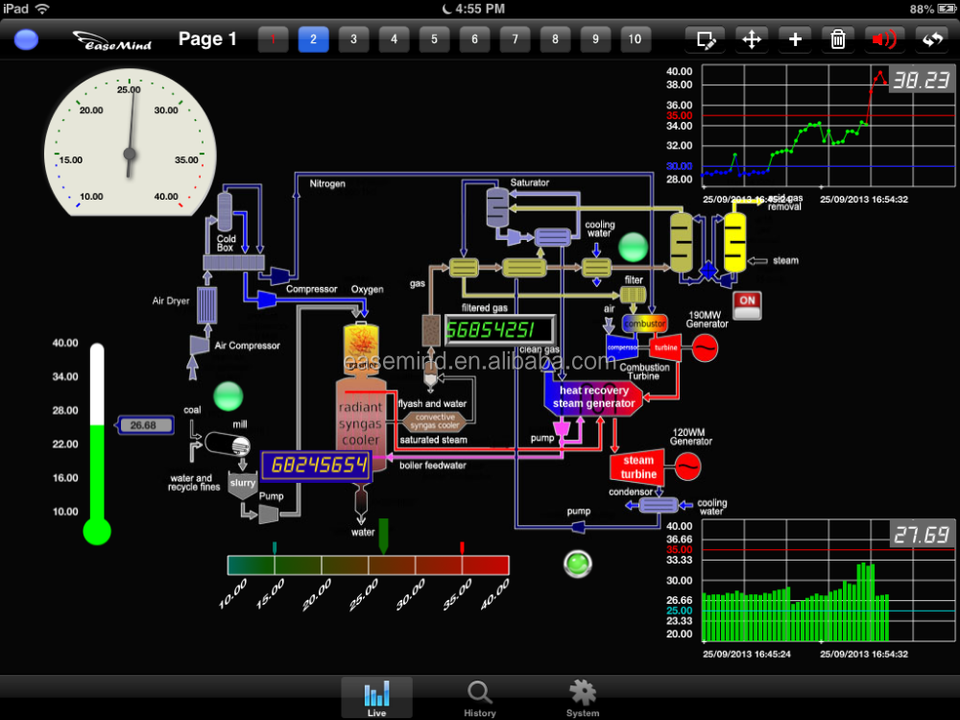960x720 pixels.
Task: Toggle green indicator light beside Air Compressor
Action: tap(229, 396)
